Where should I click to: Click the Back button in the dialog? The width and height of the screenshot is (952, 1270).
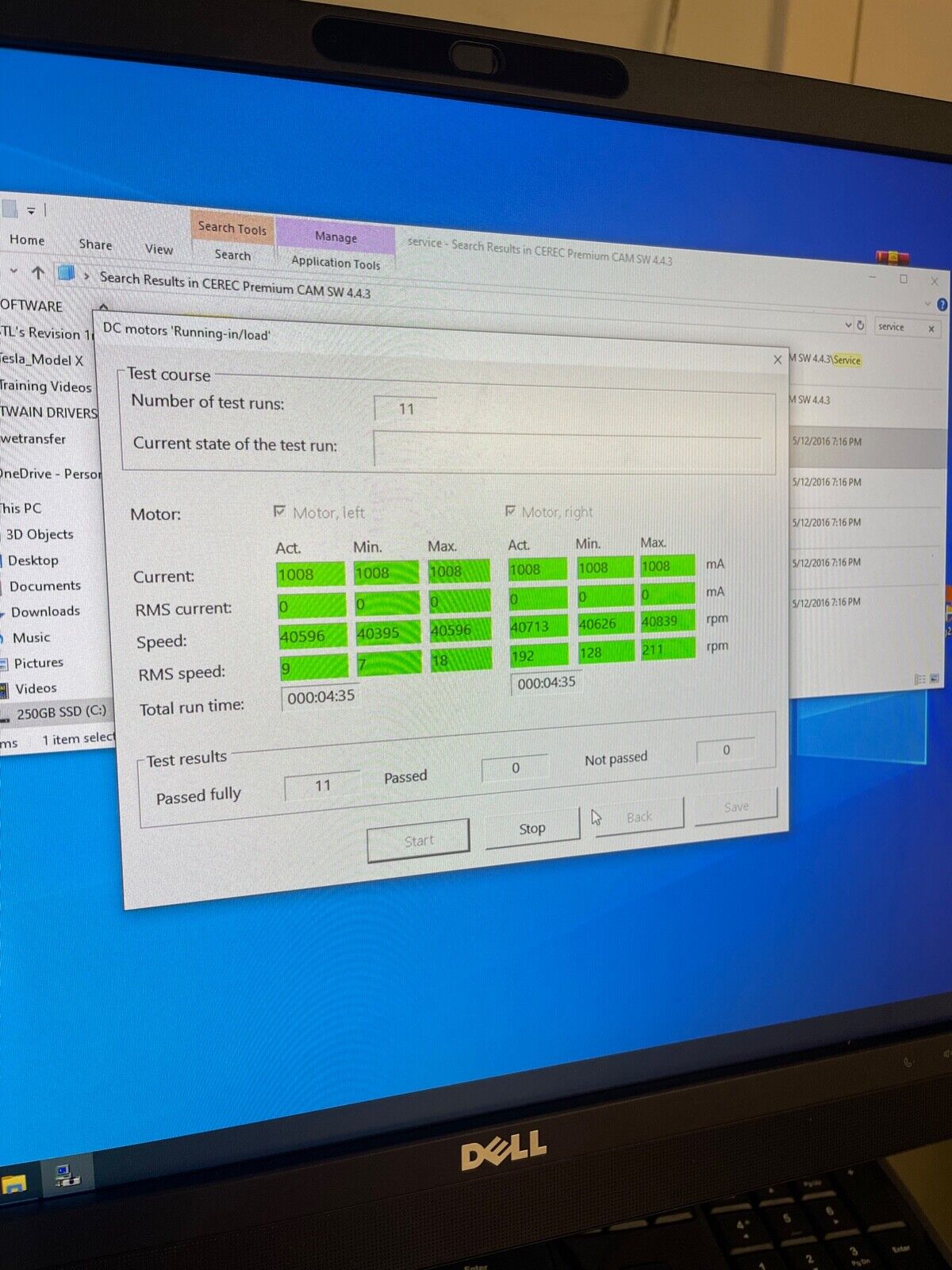click(639, 817)
